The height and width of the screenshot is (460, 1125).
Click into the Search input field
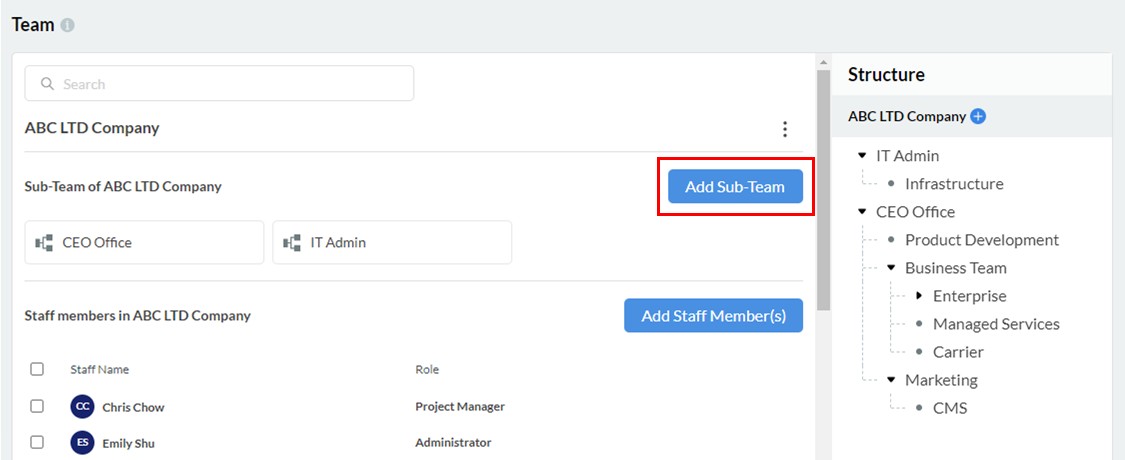(x=230, y=84)
